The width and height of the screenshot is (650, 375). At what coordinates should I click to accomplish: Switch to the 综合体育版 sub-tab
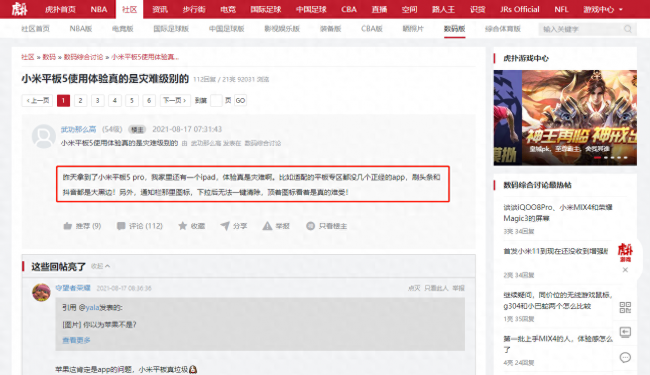pos(502,29)
